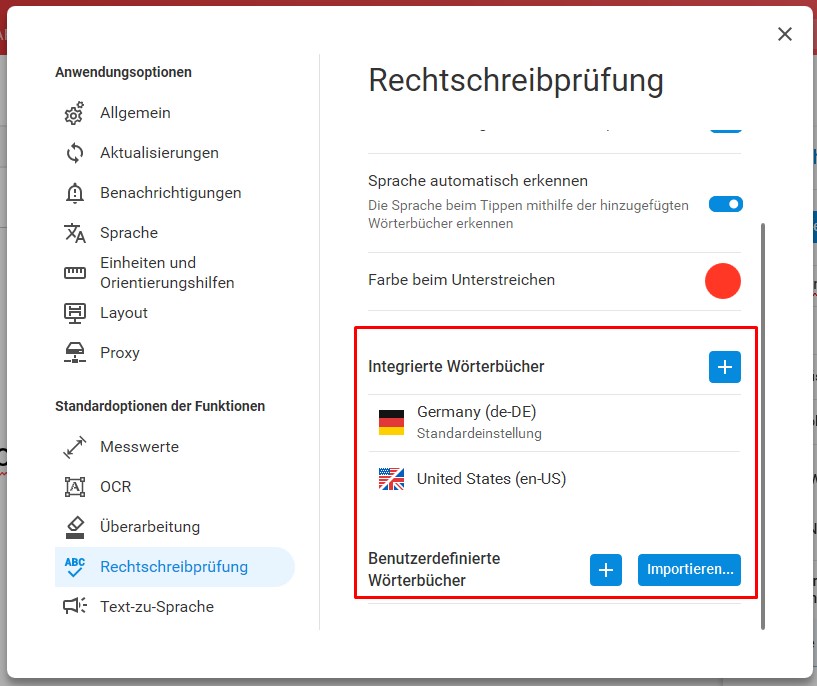817x686 pixels.
Task: Click the Integrierte Wörterbücher heading
Action: click(x=456, y=367)
